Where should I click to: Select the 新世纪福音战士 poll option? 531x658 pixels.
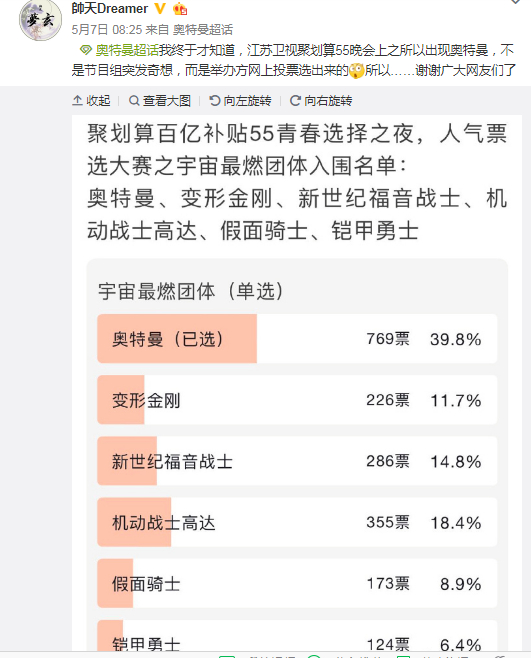[297, 461]
